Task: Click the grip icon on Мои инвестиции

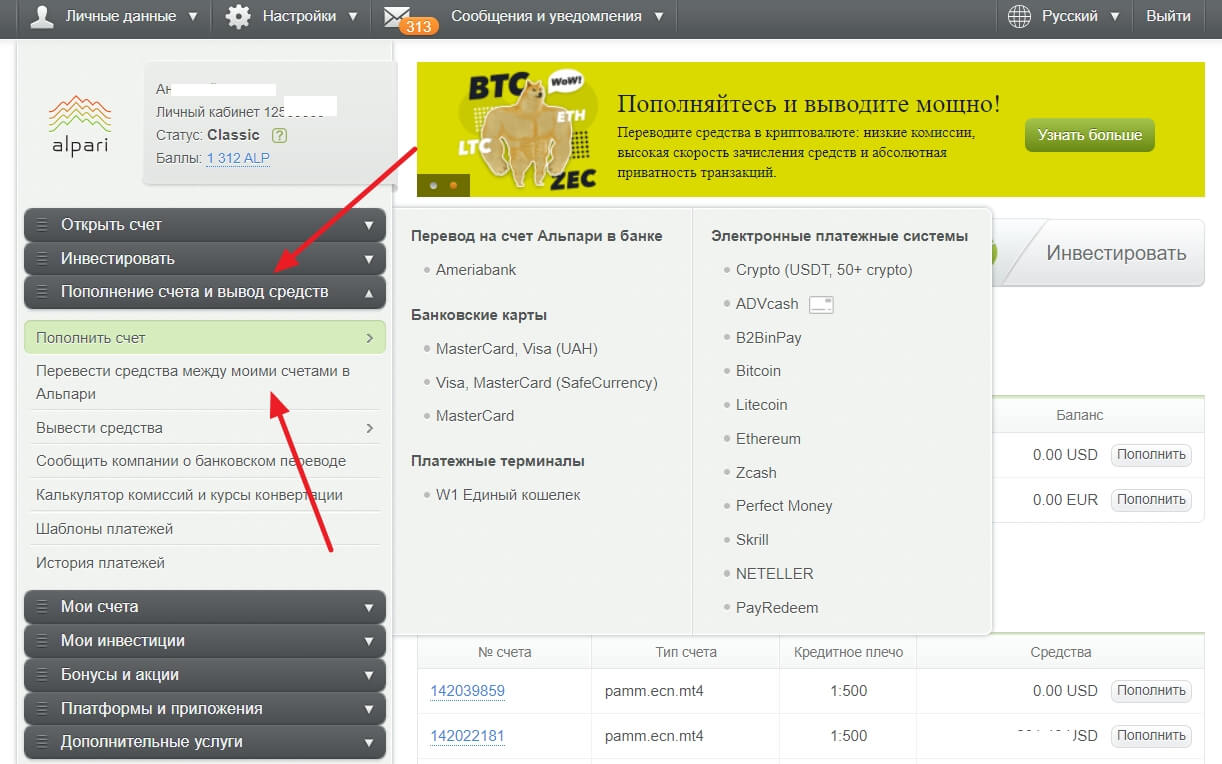Action: coord(42,641)
